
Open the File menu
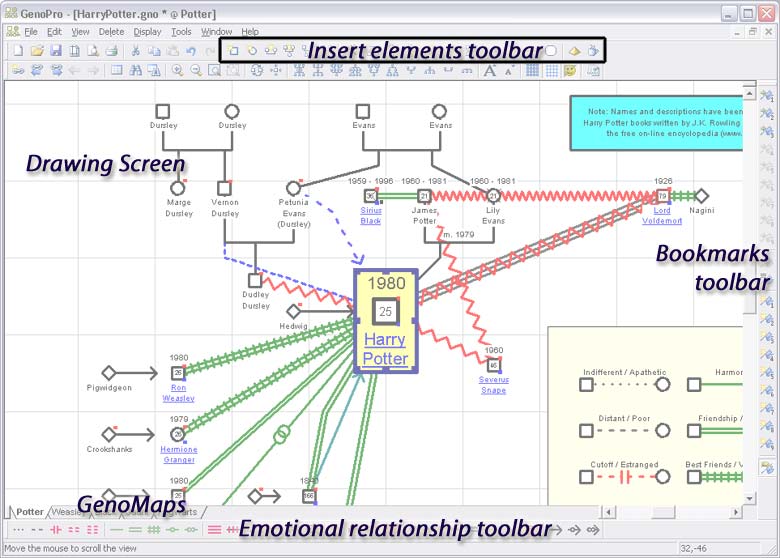pos(30,32)
